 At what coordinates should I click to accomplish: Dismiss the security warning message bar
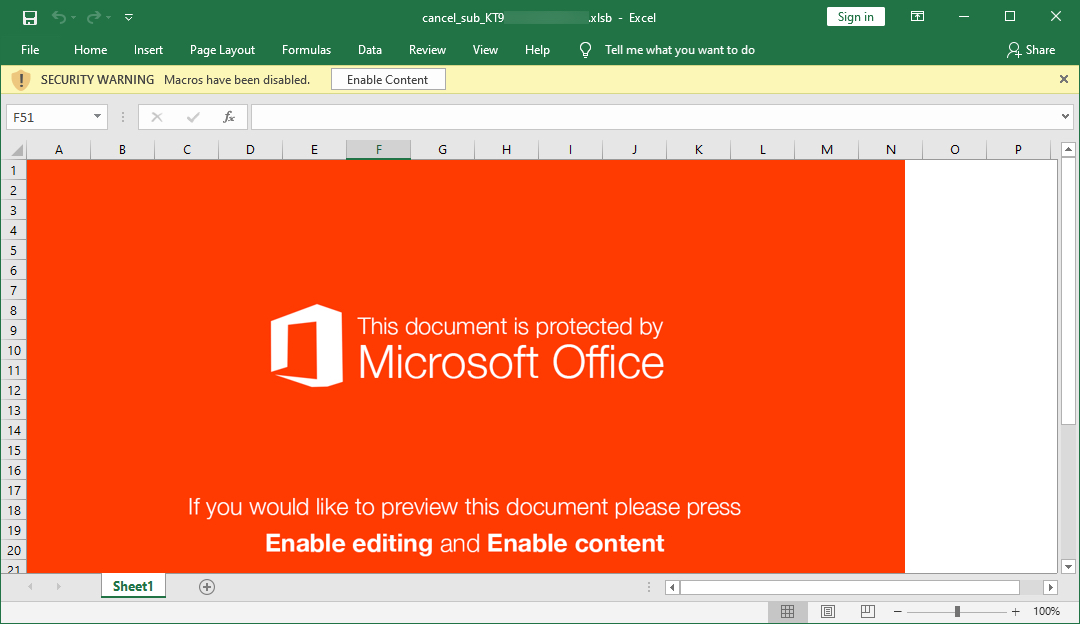point(1063,79)
